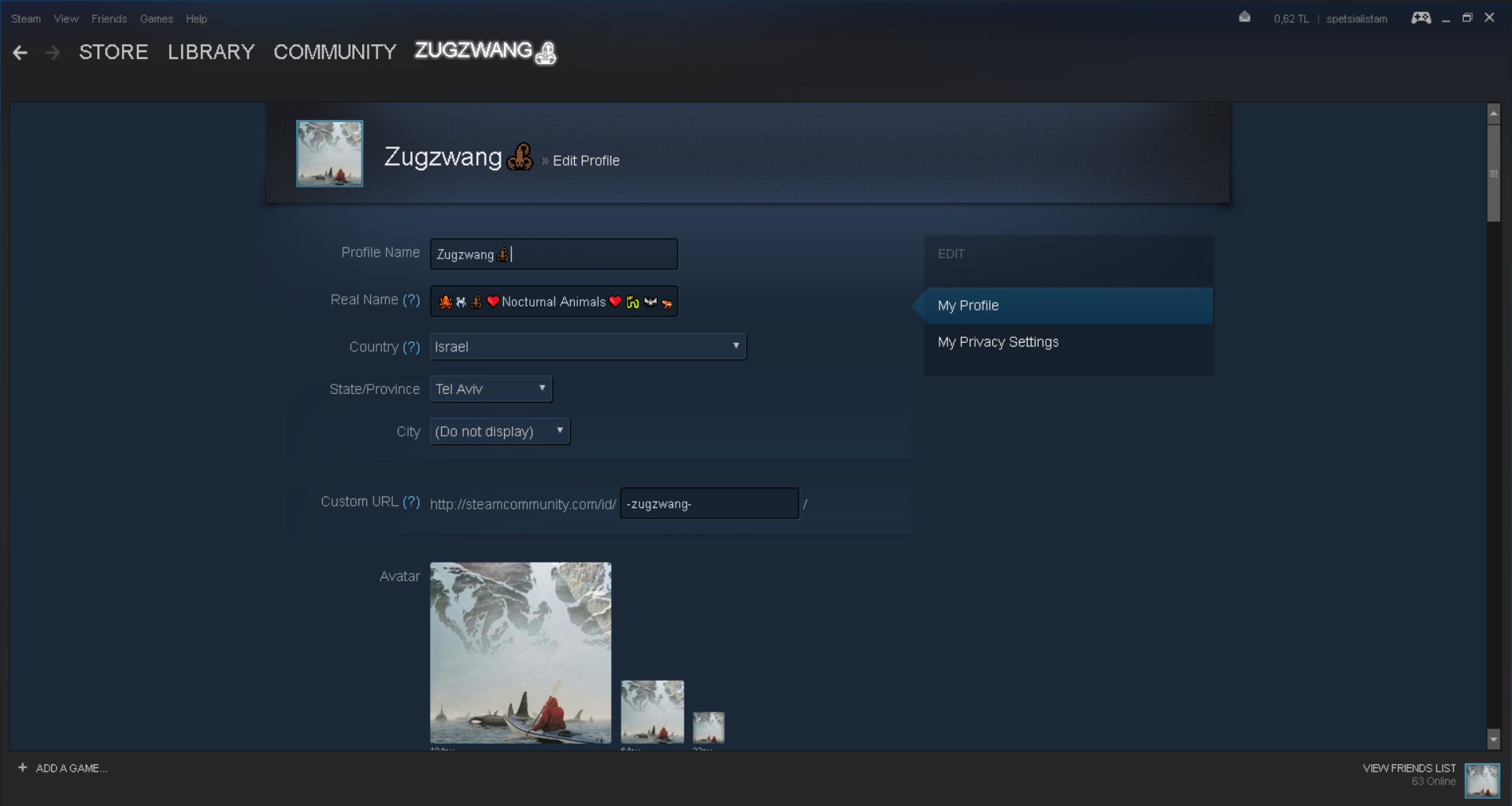Screen dimensions: 1512x806
Task: Select the medium avatar preview
Action: 653,712
